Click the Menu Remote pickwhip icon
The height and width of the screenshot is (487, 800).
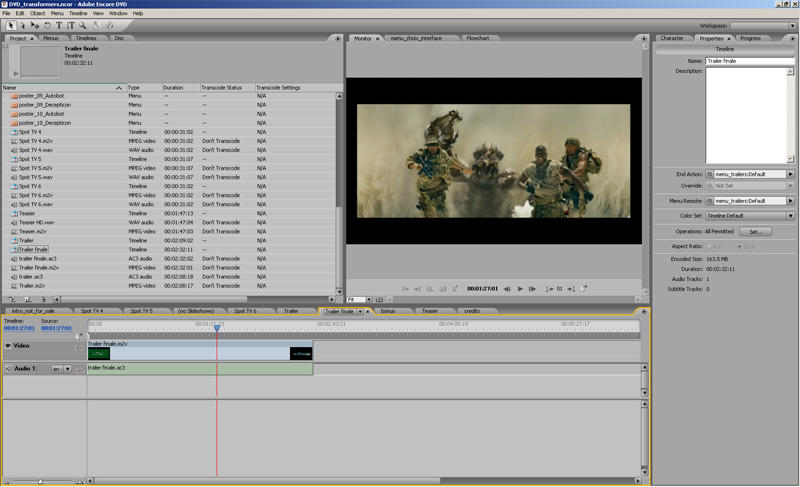coord(709,201)
